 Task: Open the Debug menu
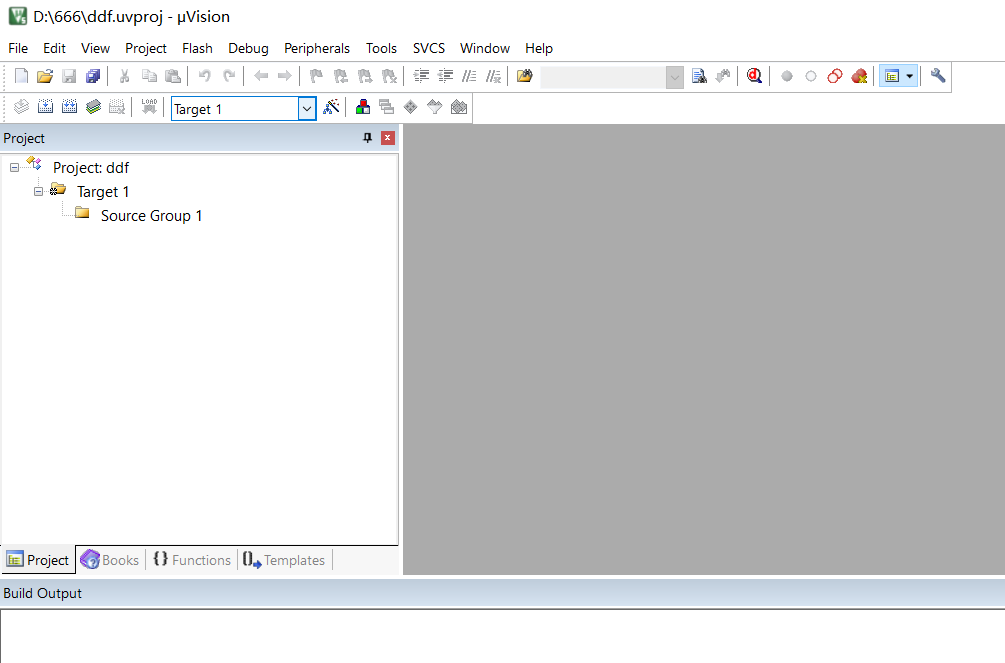248,48
